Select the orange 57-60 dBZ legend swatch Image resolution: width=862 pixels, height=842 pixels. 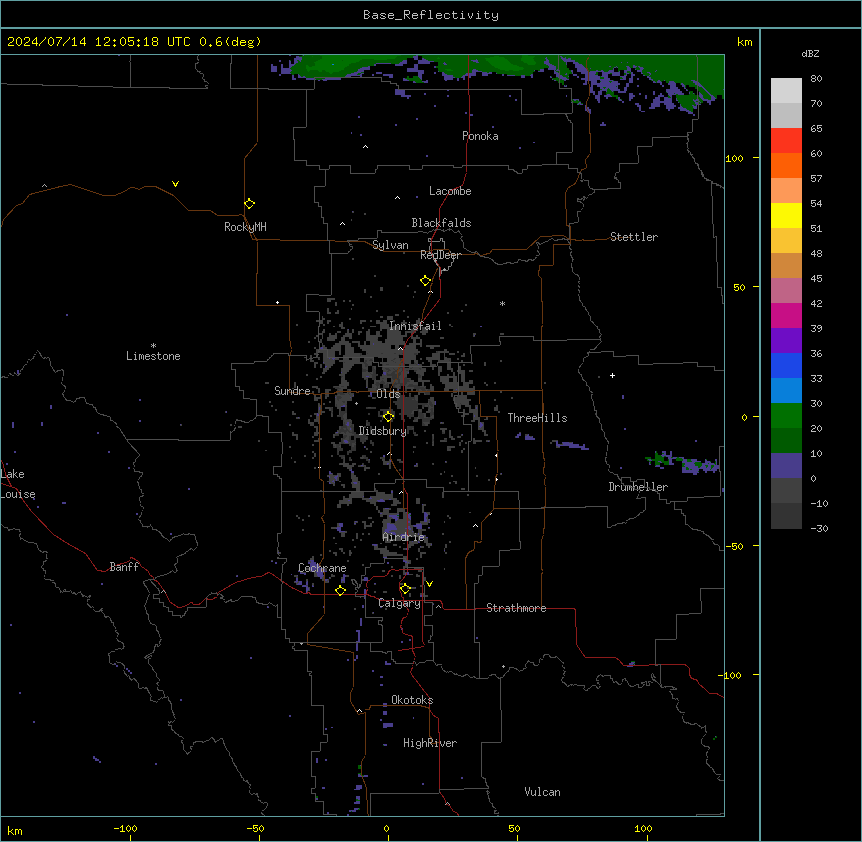pos(786,165)
